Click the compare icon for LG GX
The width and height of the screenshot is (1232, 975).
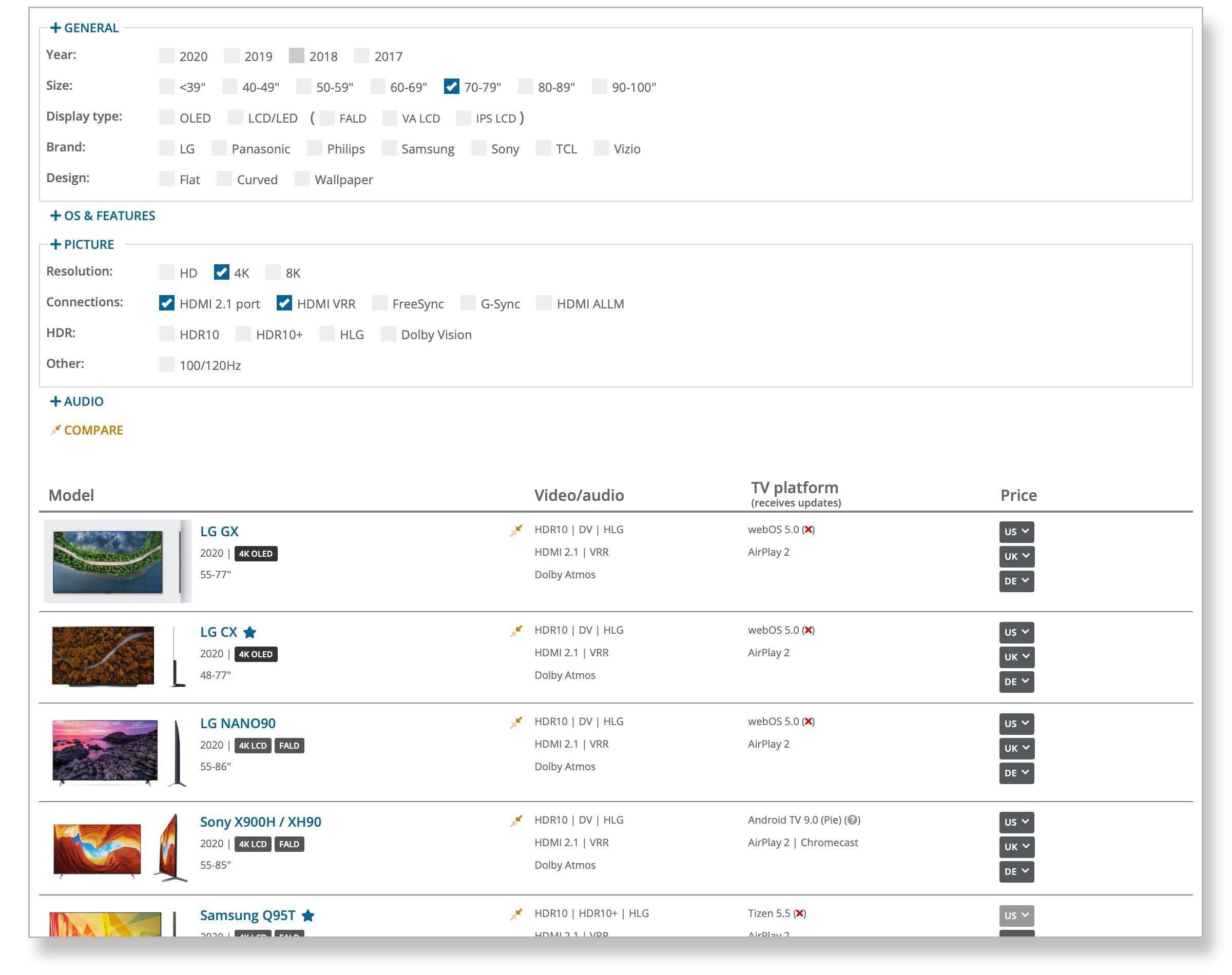point(515,530)
